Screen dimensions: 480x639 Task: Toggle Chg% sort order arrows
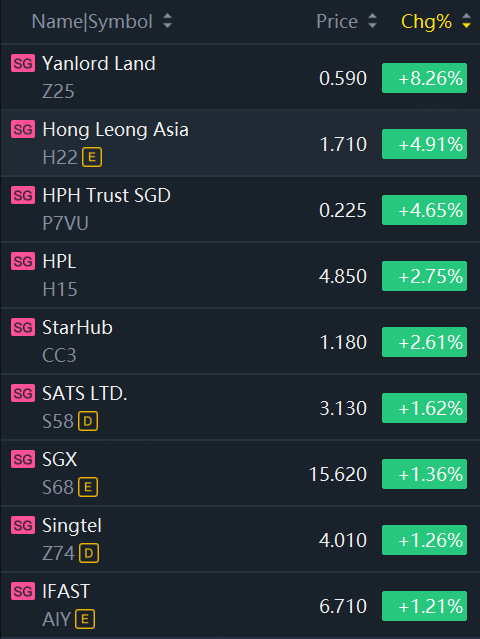click(x=467, y=21)
